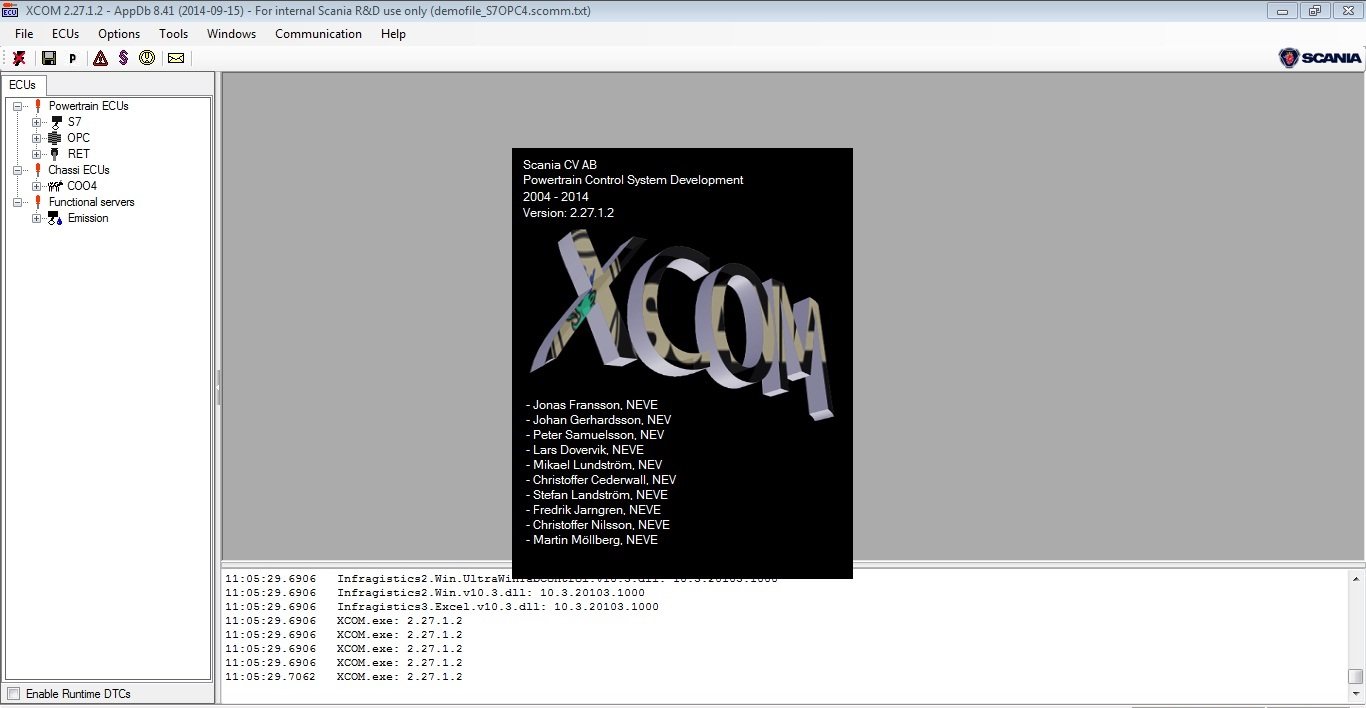The width and height of the screenshot is (1366, 708).
Task: Select the OPC gearbox icon in tree
Action: point(56,138)
